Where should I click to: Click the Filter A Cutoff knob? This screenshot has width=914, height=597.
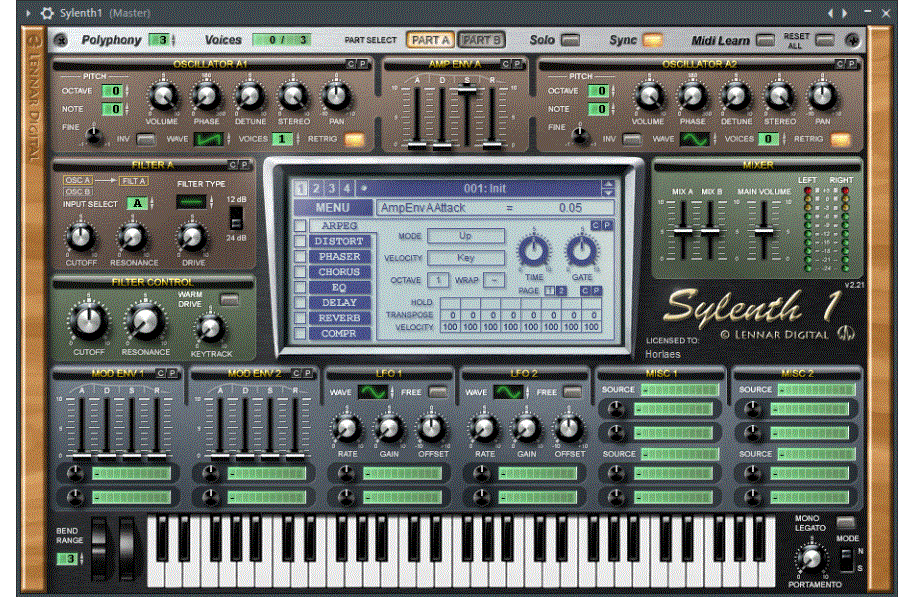point(80,237)
